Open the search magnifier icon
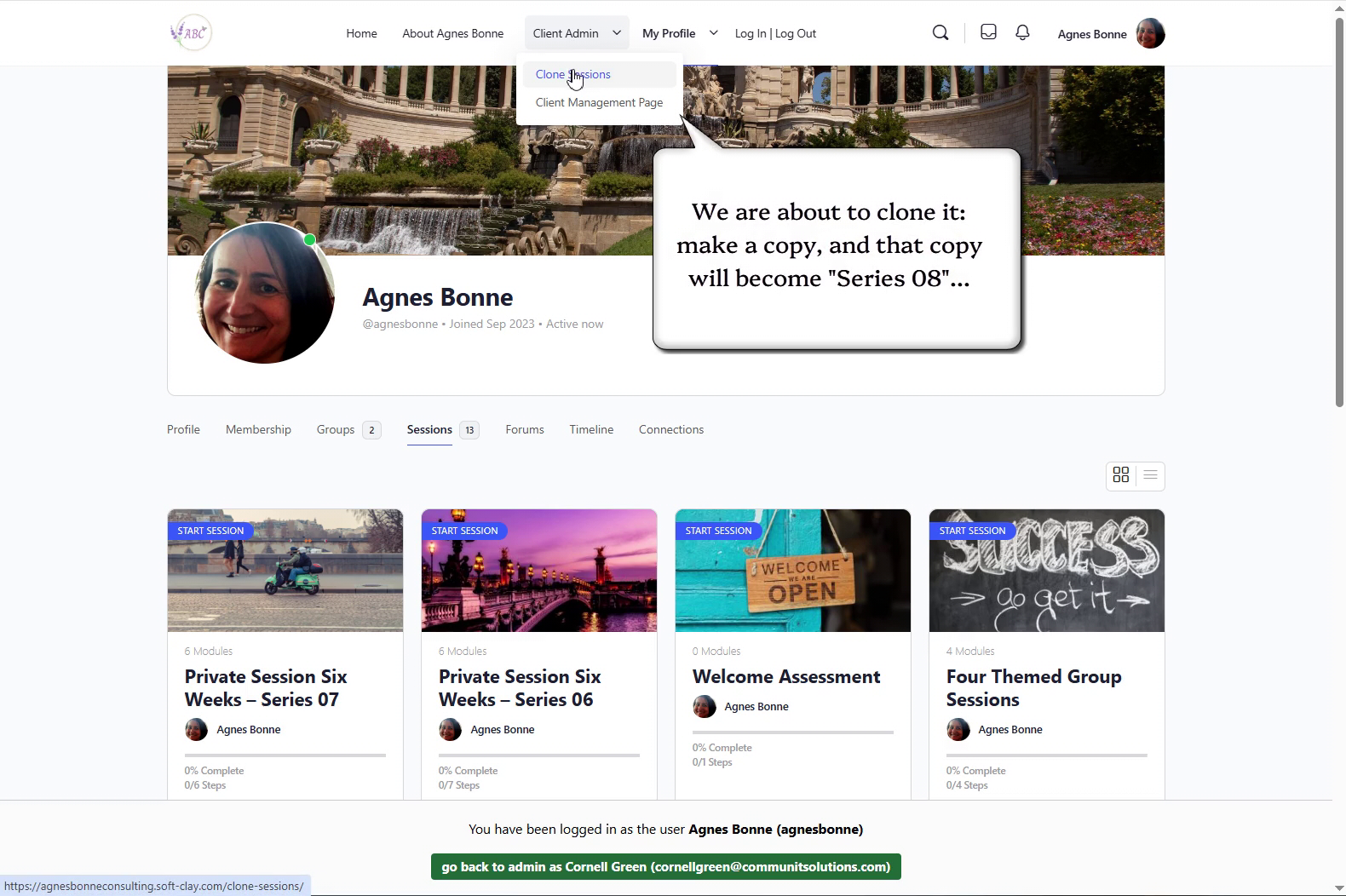 (940, 33)
